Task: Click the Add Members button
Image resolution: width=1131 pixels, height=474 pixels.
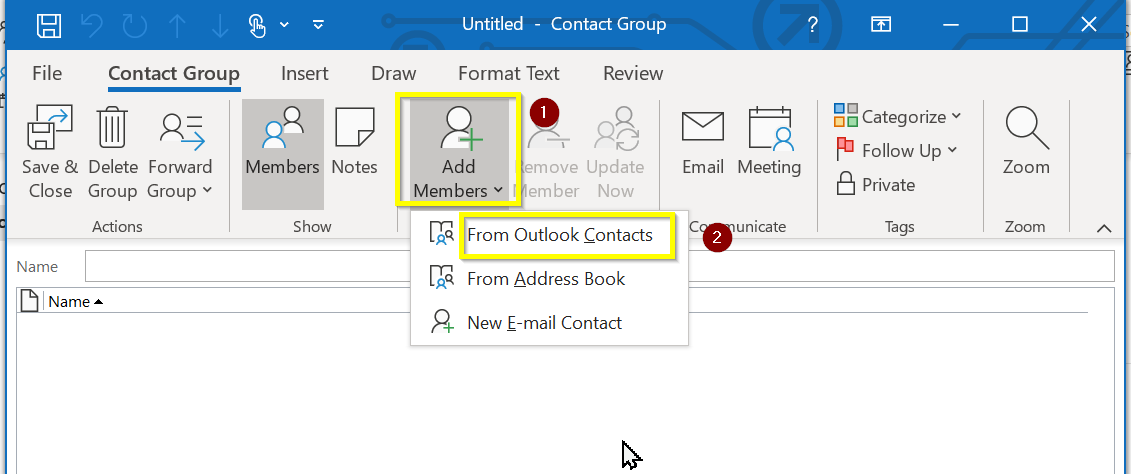Action: pos(459,153)
